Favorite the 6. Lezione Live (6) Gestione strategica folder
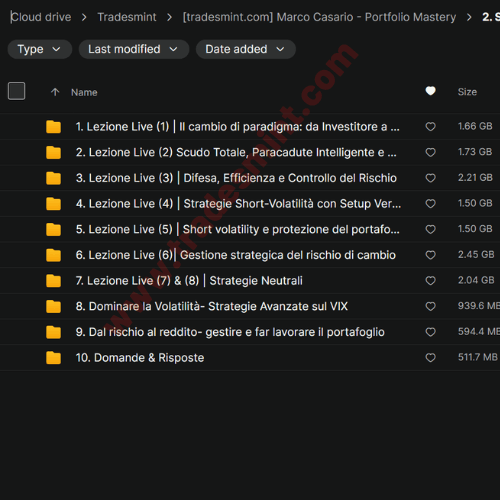This screenshot has width=500, height=500. 430,255
